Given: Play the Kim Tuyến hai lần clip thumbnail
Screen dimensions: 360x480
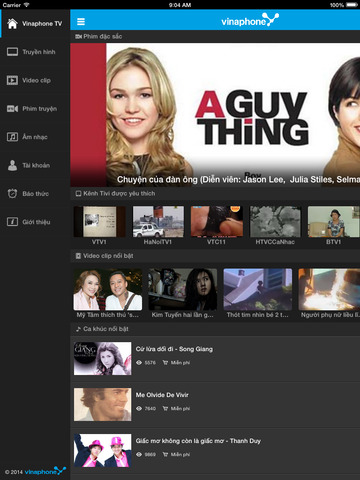Looking at the screenshot, I should coord(183,289).
